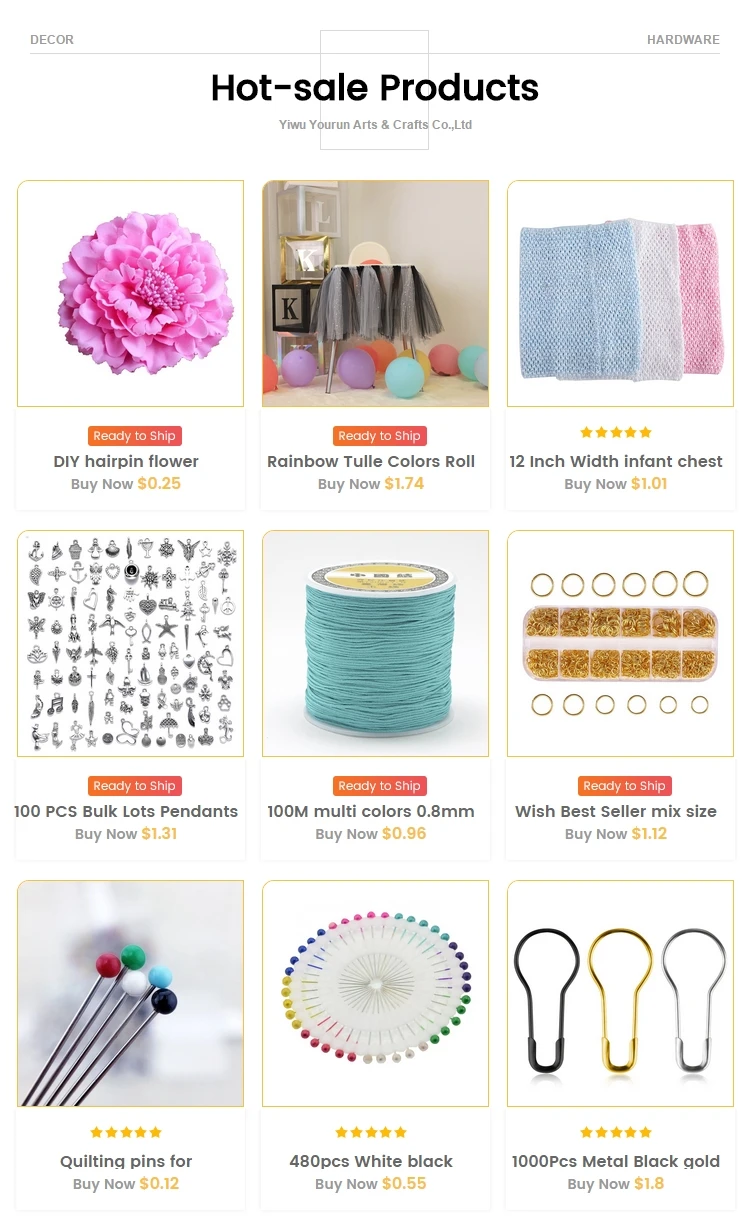View the tulle table skirt product photo
Viewport: 750px width, 1230px height.
[376, 294]
